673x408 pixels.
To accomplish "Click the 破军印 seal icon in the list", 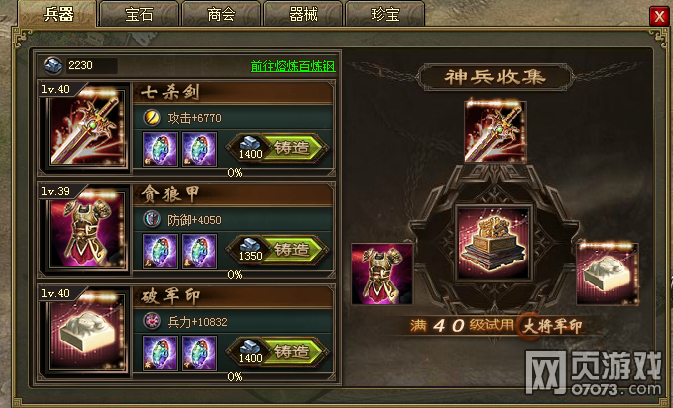I will (x=87, y=332).
